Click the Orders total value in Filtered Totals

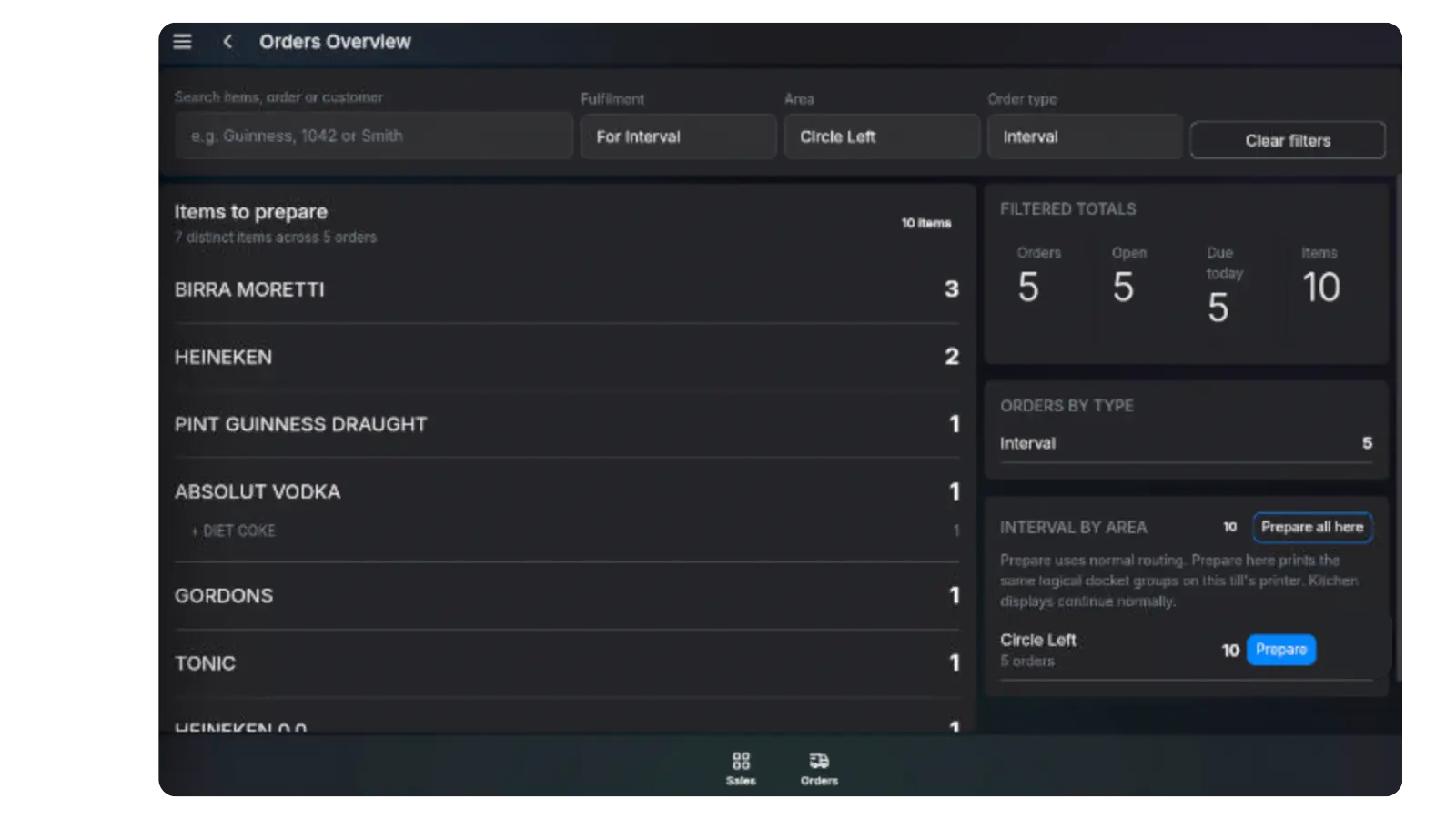click(1028, 288)
